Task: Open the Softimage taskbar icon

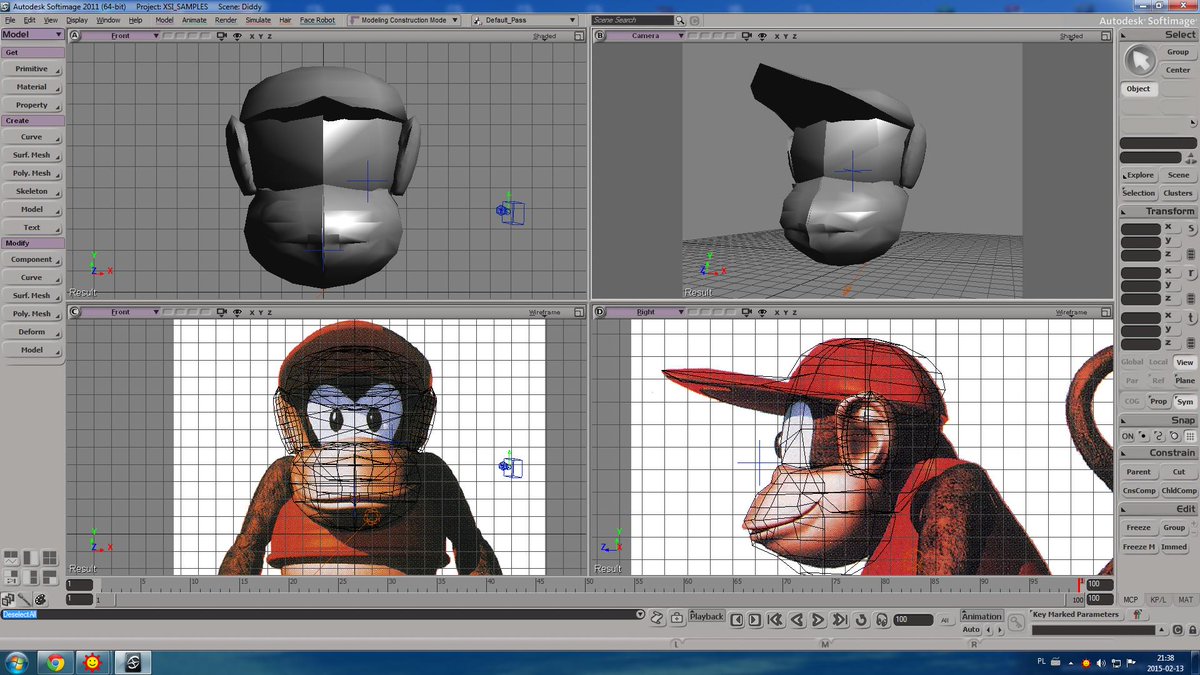Action: tap(132, 662)
